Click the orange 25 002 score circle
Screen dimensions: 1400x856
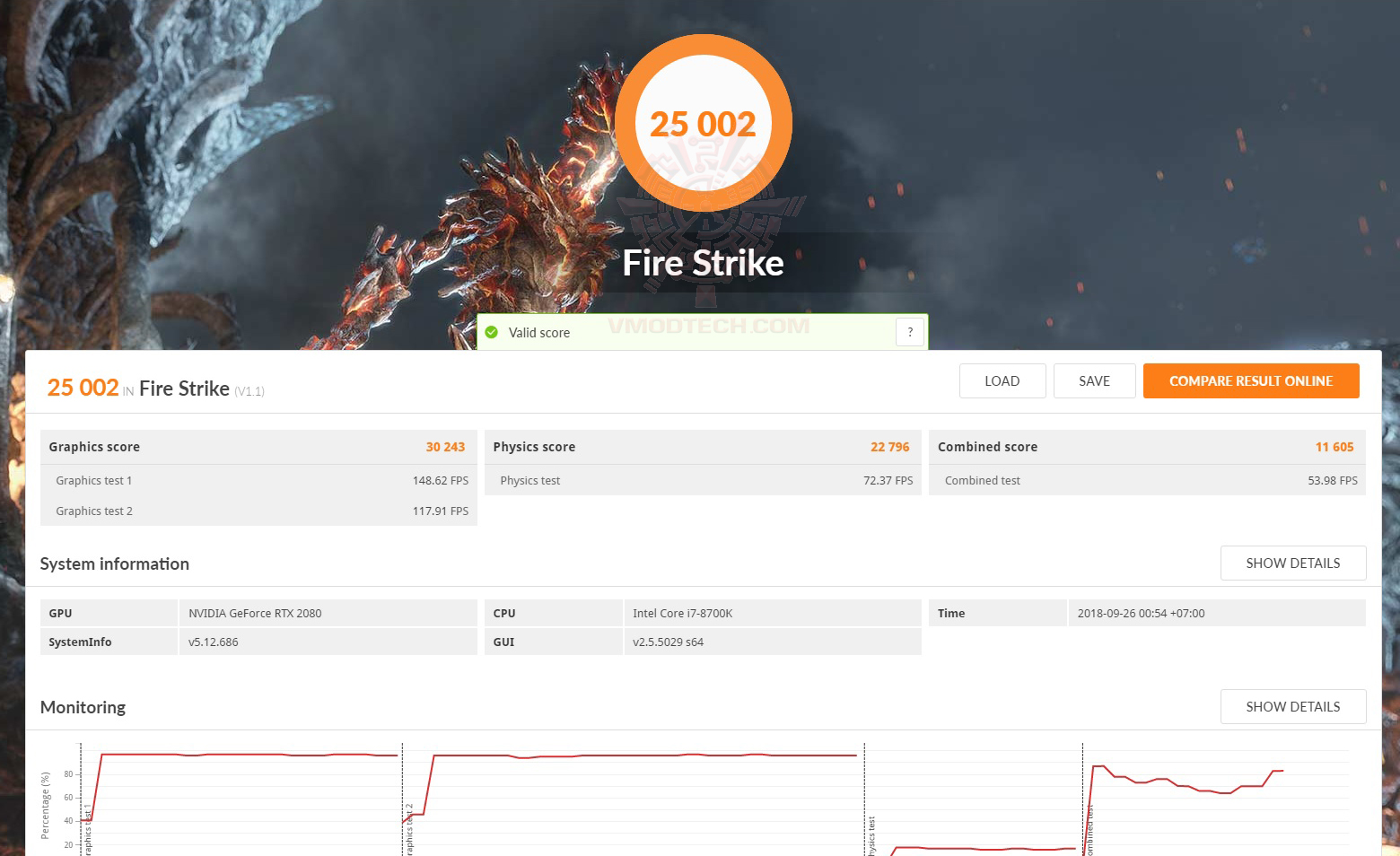pos(703,123)
